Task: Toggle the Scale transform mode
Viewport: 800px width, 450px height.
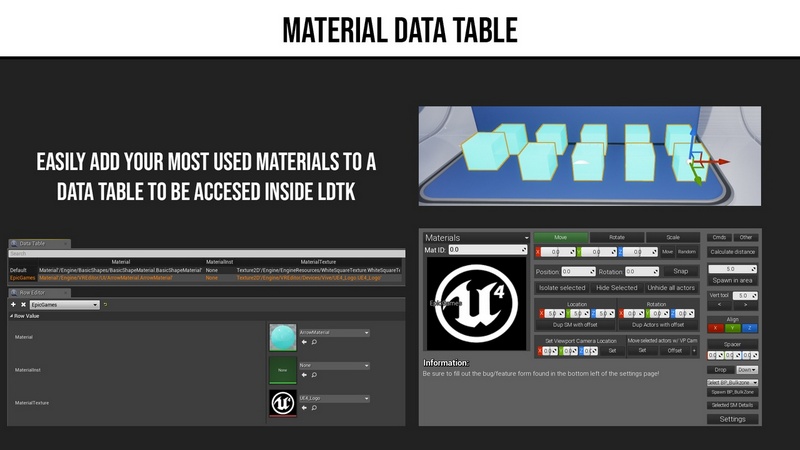Action: point(671,237)
